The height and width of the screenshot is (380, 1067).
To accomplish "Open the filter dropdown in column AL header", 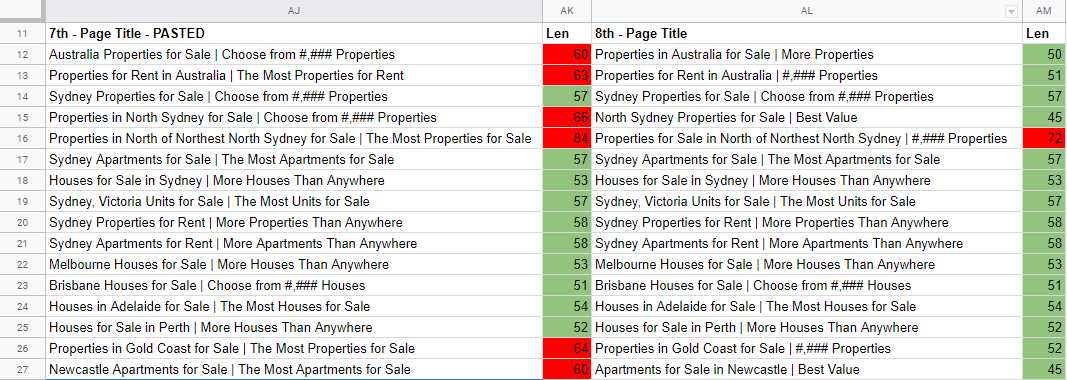I will point(1011,12).
